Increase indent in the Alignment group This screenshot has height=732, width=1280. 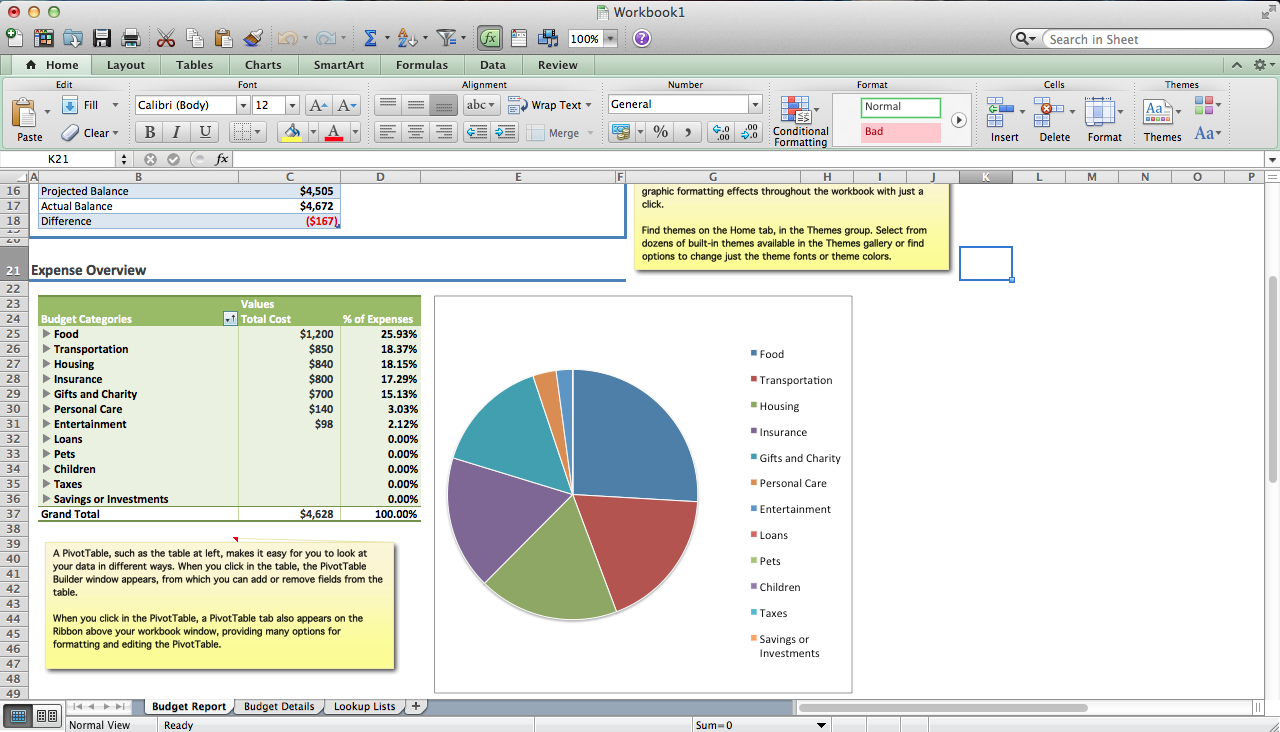[505, 132]
